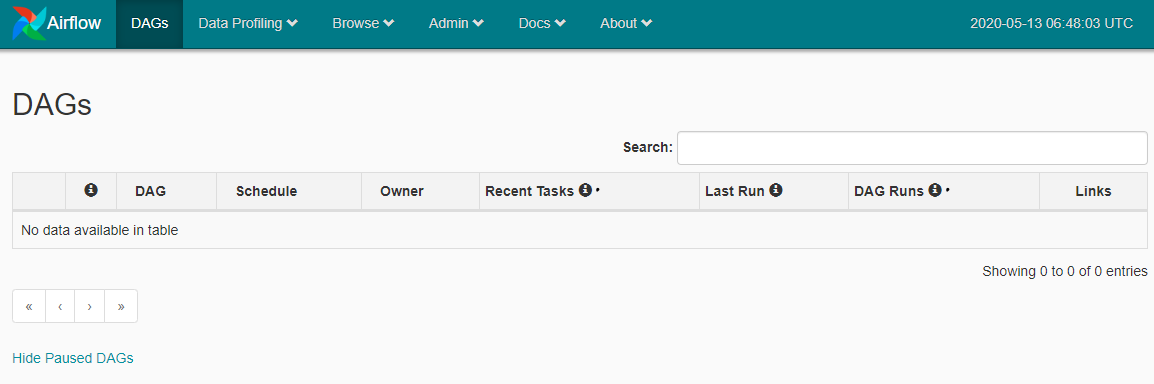Click the Airflow brand name text
This screenshot has height=384, width=1154.
(74, 24)
